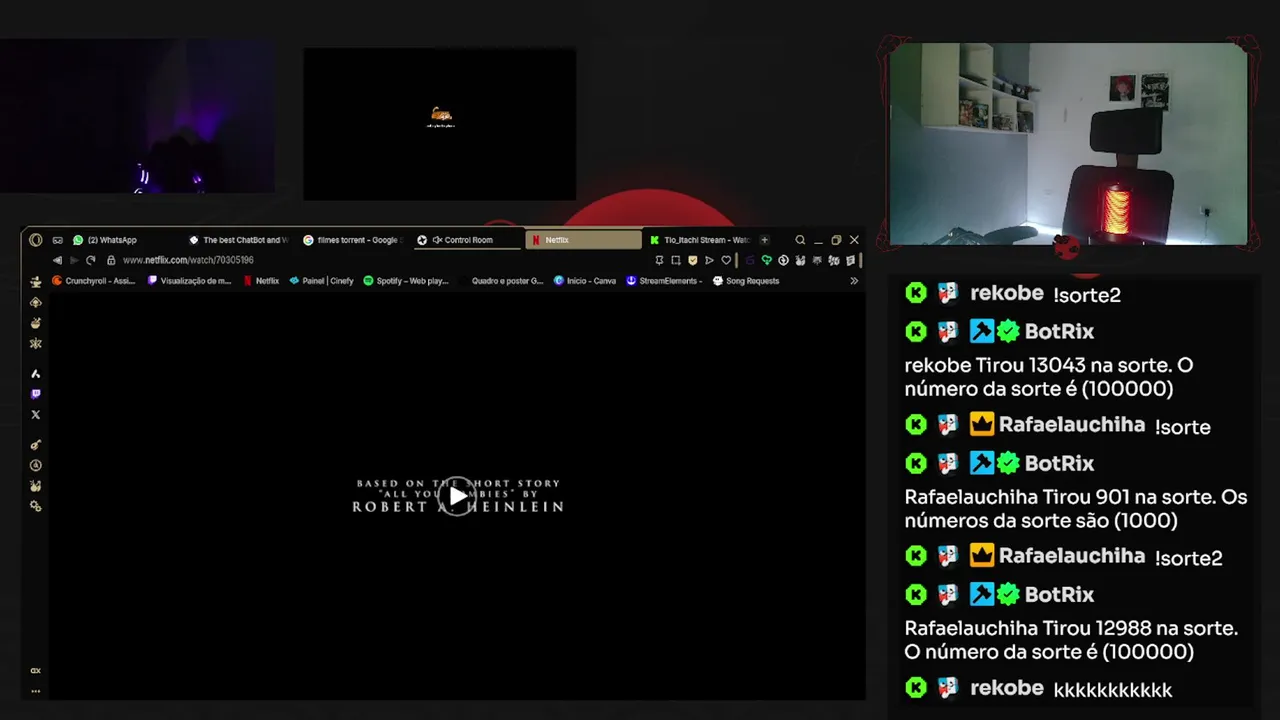Viewport: 1280px width, 720px height.
Task: Click the padlock site info icon
Action: pyautogui.click(x=111, y=260)
